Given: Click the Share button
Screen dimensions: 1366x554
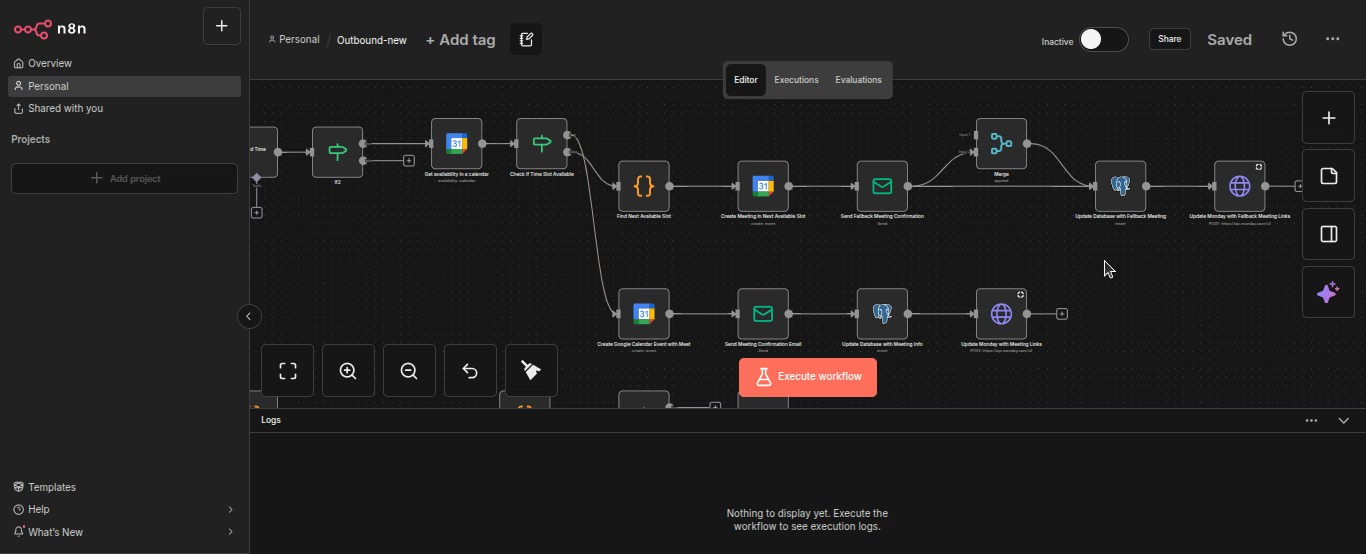Looking at the screenshot, I should coord(1170,39).
